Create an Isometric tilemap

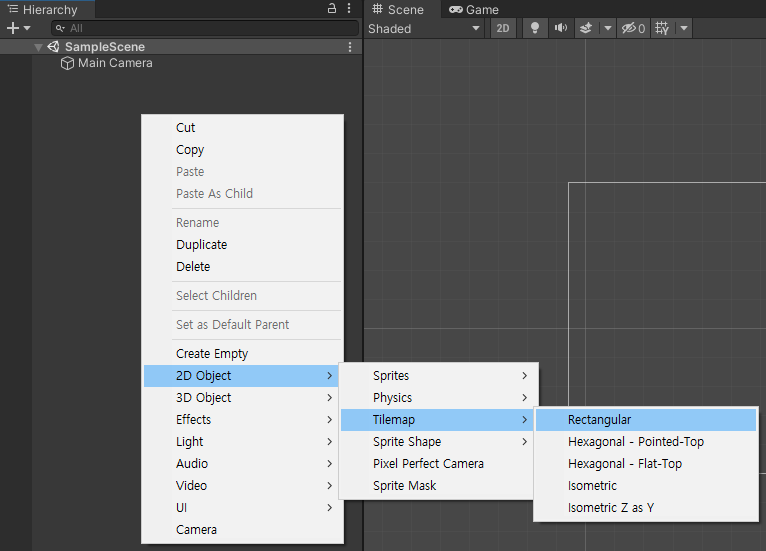(646, 486)
